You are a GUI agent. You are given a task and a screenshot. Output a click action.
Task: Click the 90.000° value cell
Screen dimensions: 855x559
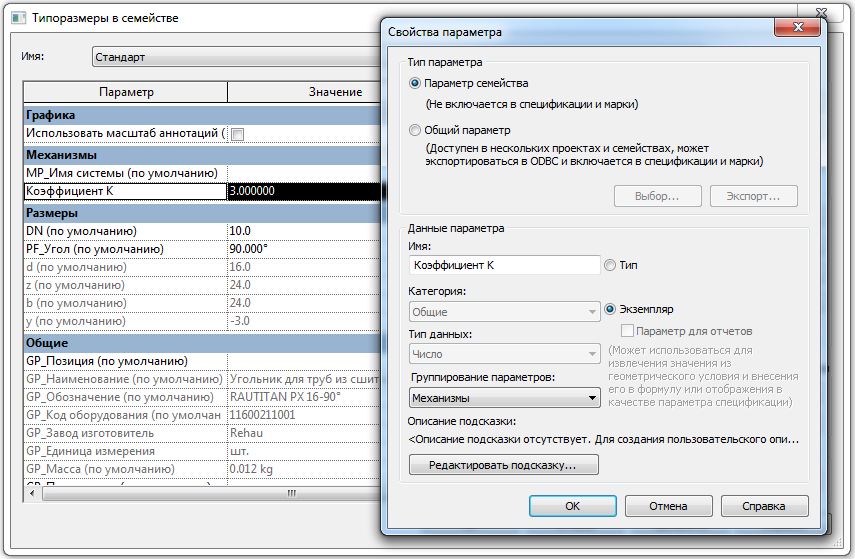point(304,249)
